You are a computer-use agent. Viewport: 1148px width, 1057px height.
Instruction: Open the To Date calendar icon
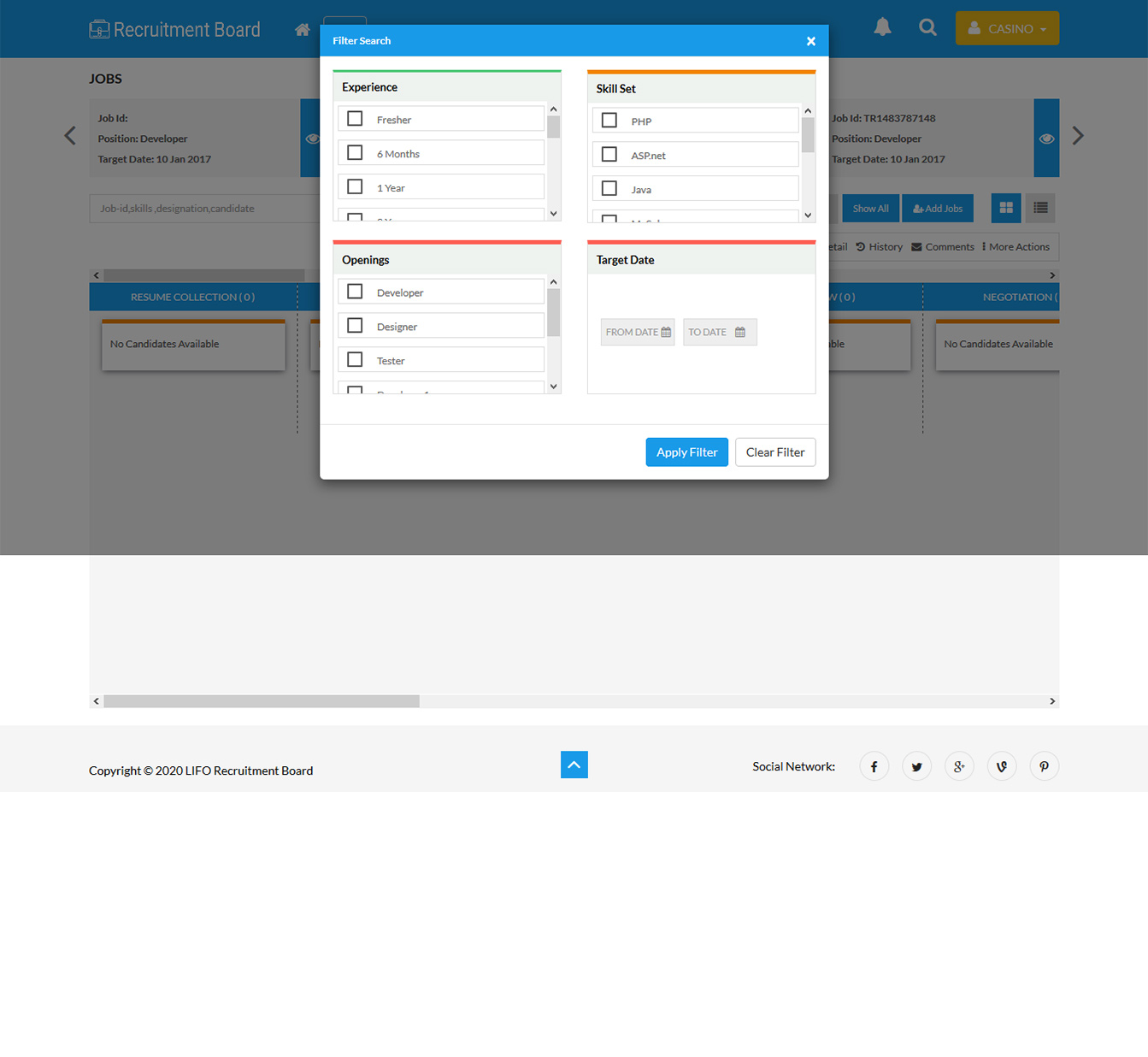[x=740, y=332]
